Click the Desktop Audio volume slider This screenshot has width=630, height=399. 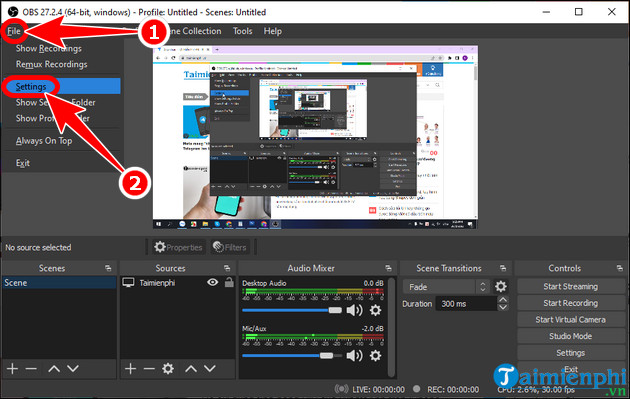(x=292, y=310)
